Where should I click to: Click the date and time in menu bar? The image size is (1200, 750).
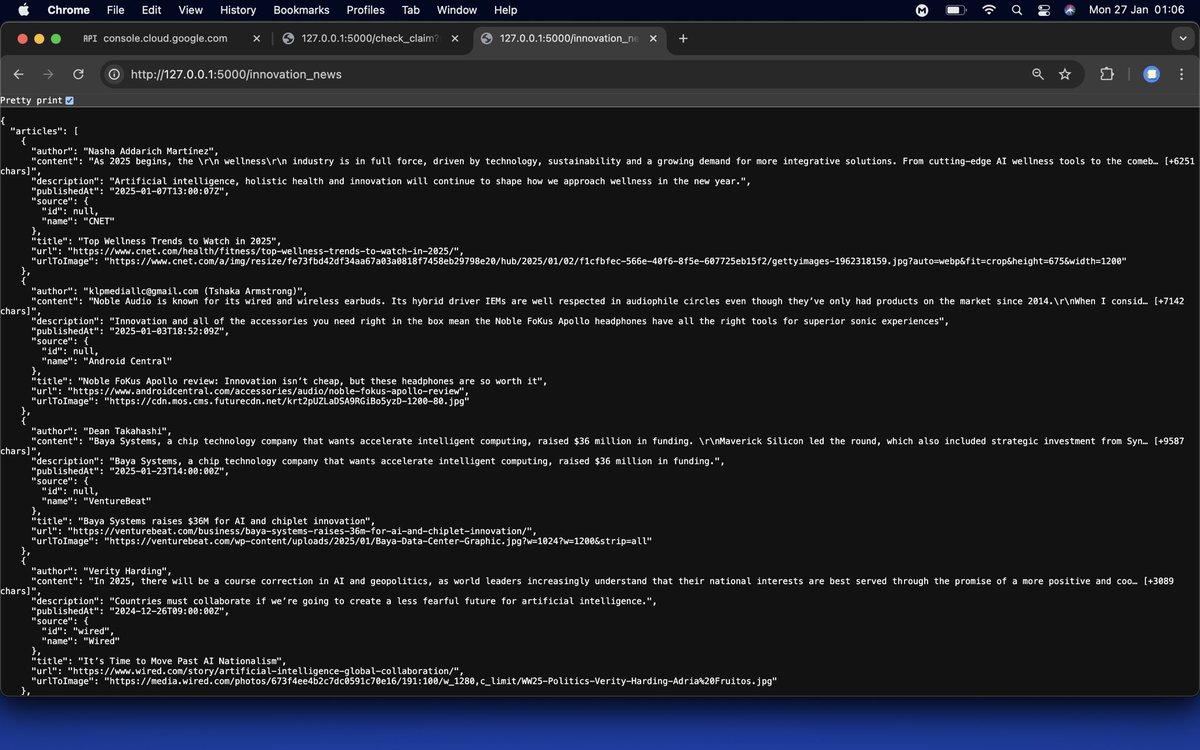(1137, 10)
